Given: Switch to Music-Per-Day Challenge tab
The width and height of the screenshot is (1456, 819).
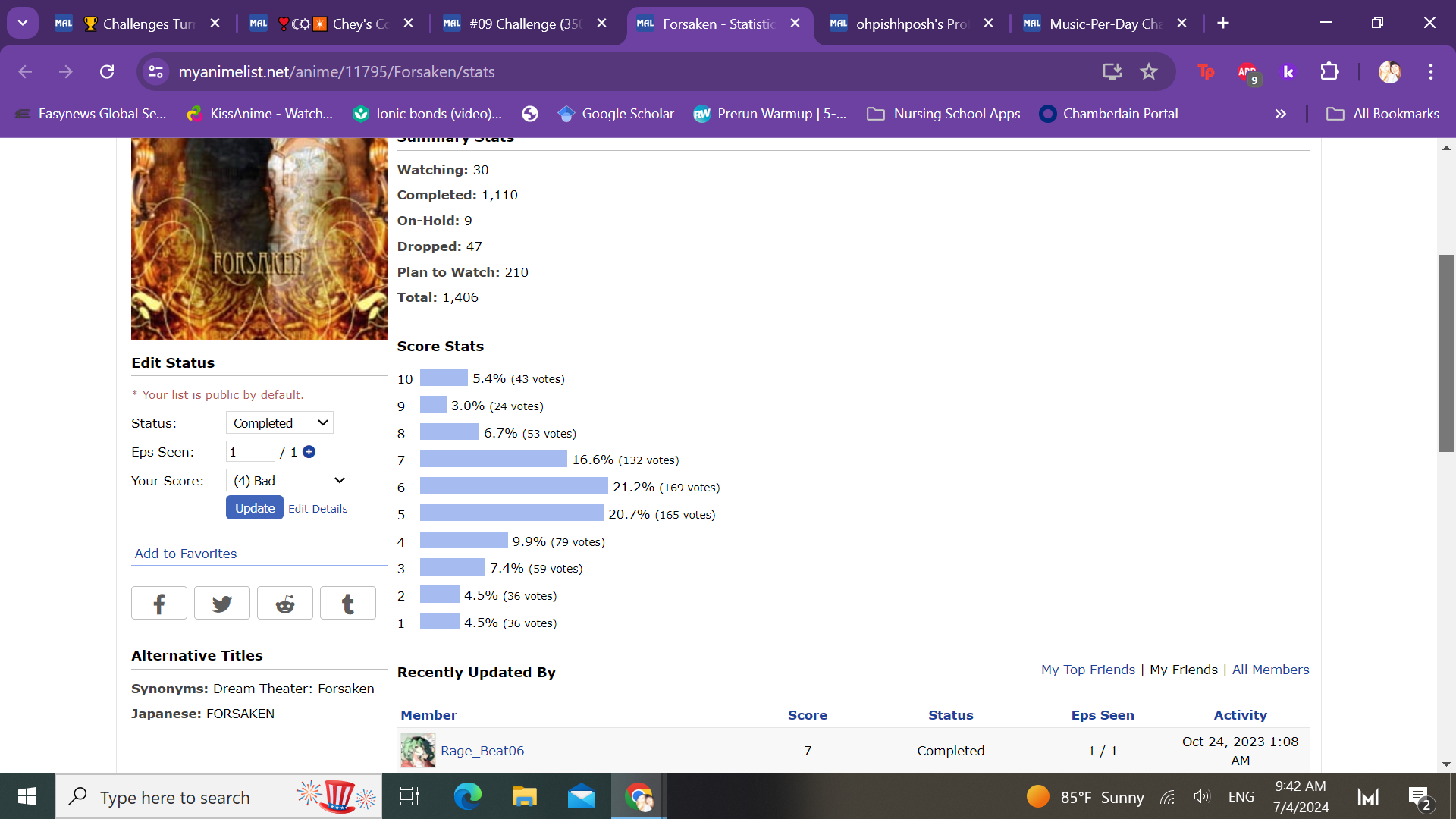Looking at the screenshot, I should coord(1106,24).
